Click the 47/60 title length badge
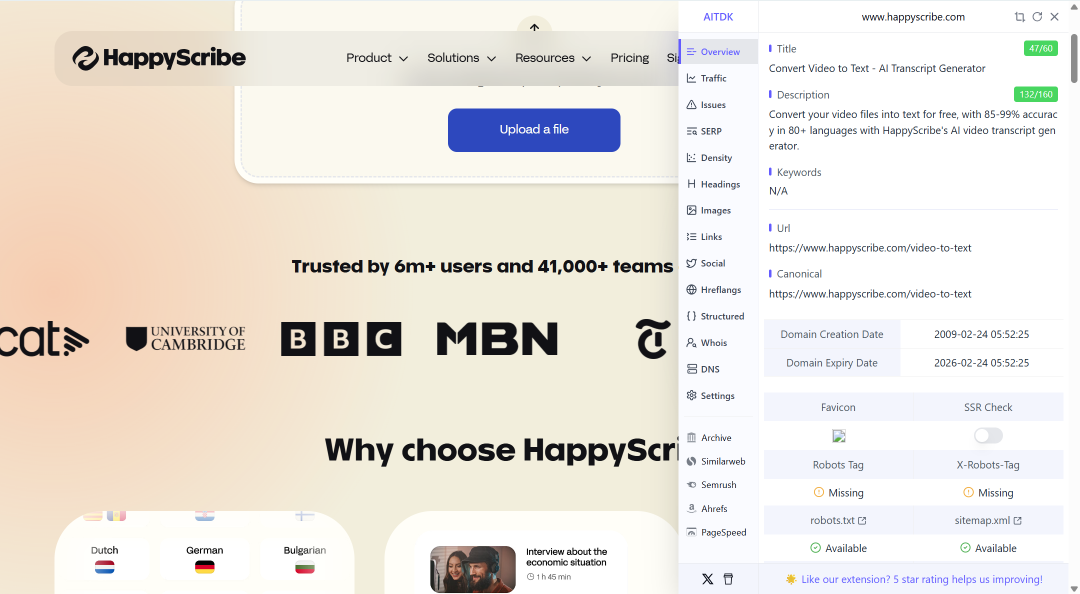1080x594 pixels. pyautogui.click(x=1040, y=48)
